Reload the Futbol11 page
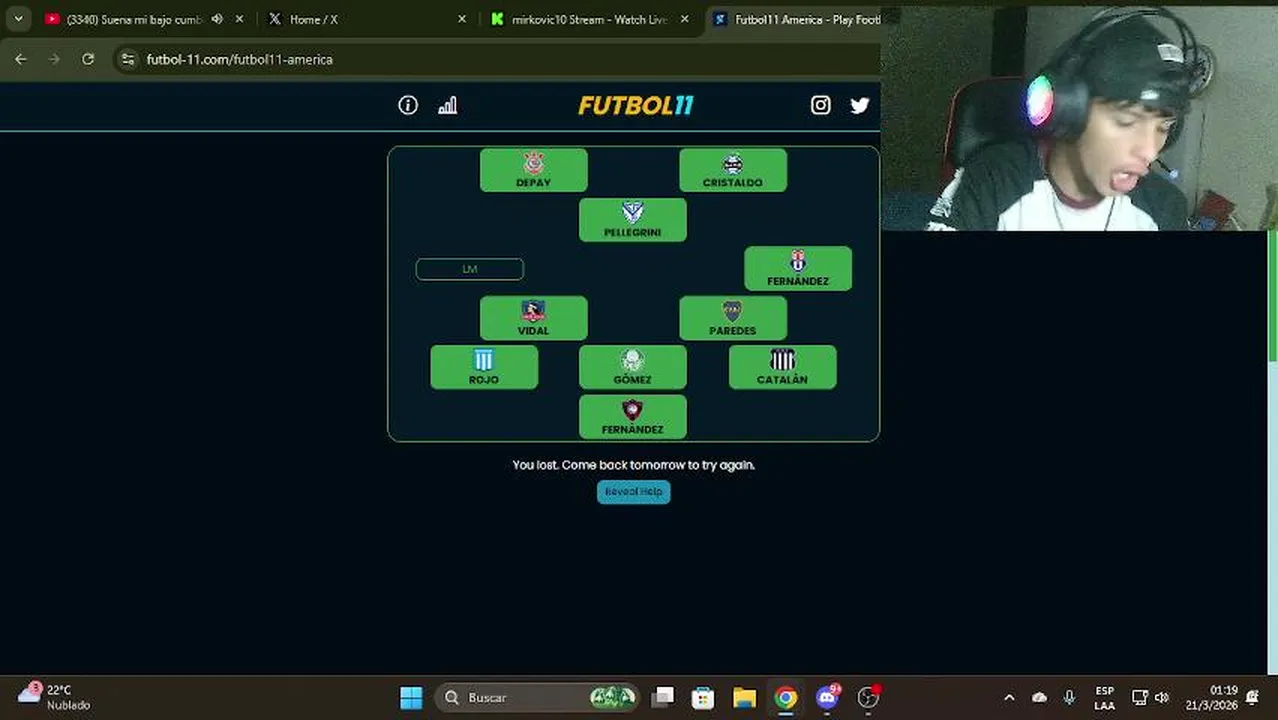The height and width of the screenshot is (720, 1278). click(88, 59)
